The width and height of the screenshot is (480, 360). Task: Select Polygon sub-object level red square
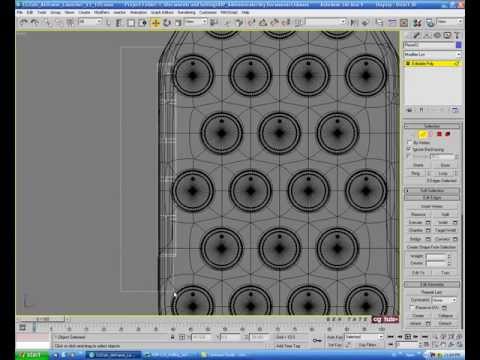(x=439, y=134)
